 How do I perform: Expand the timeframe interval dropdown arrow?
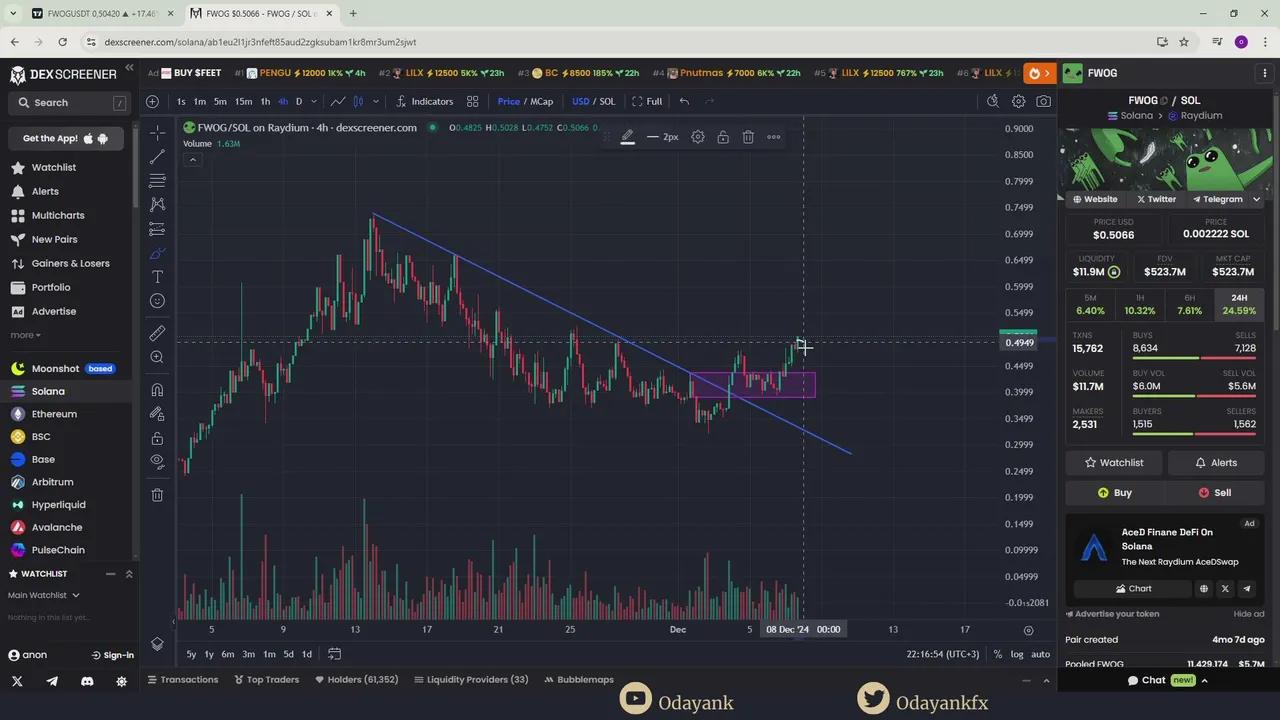(313, 101)
